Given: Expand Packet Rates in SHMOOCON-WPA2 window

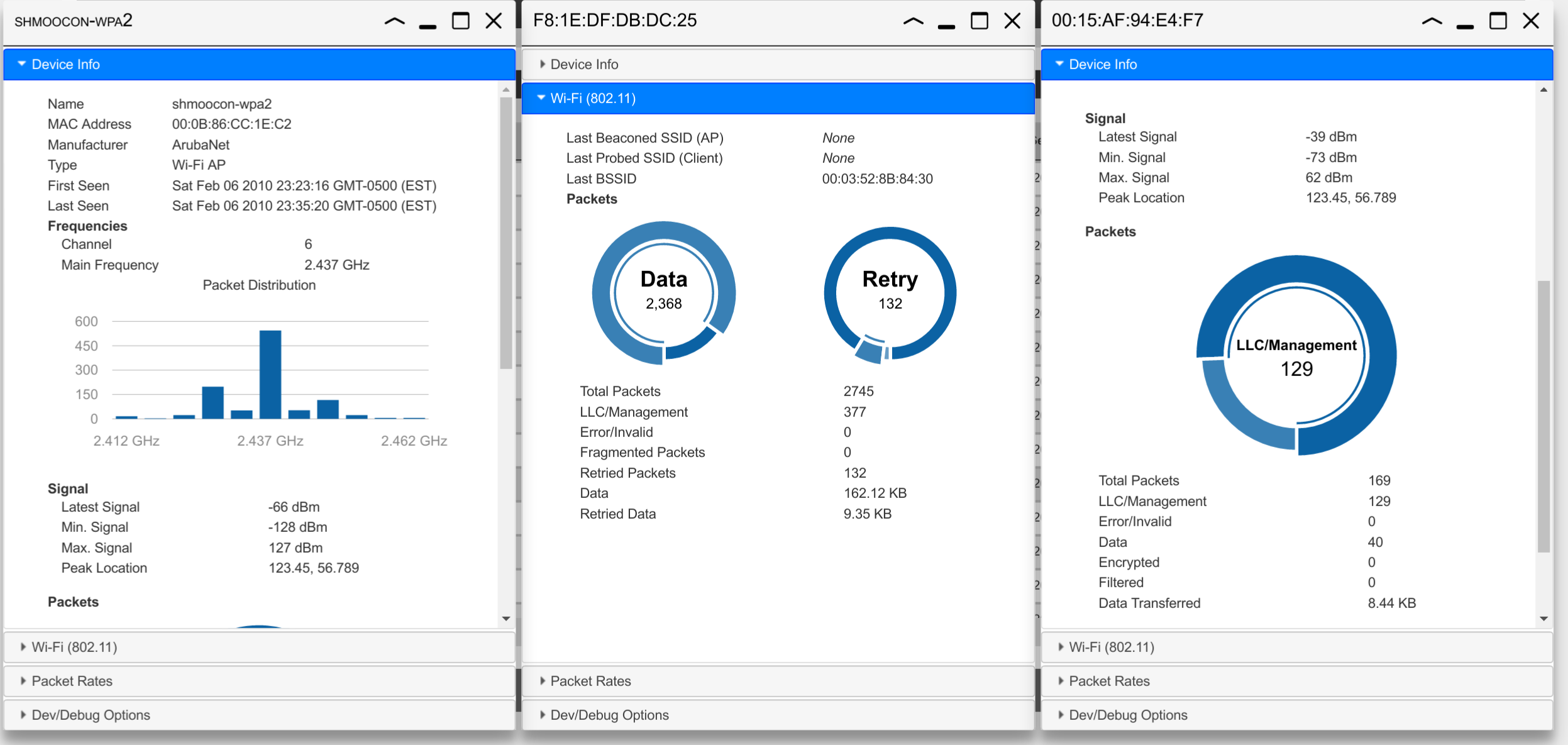Looking at the screenshot, I should [259, 681].
